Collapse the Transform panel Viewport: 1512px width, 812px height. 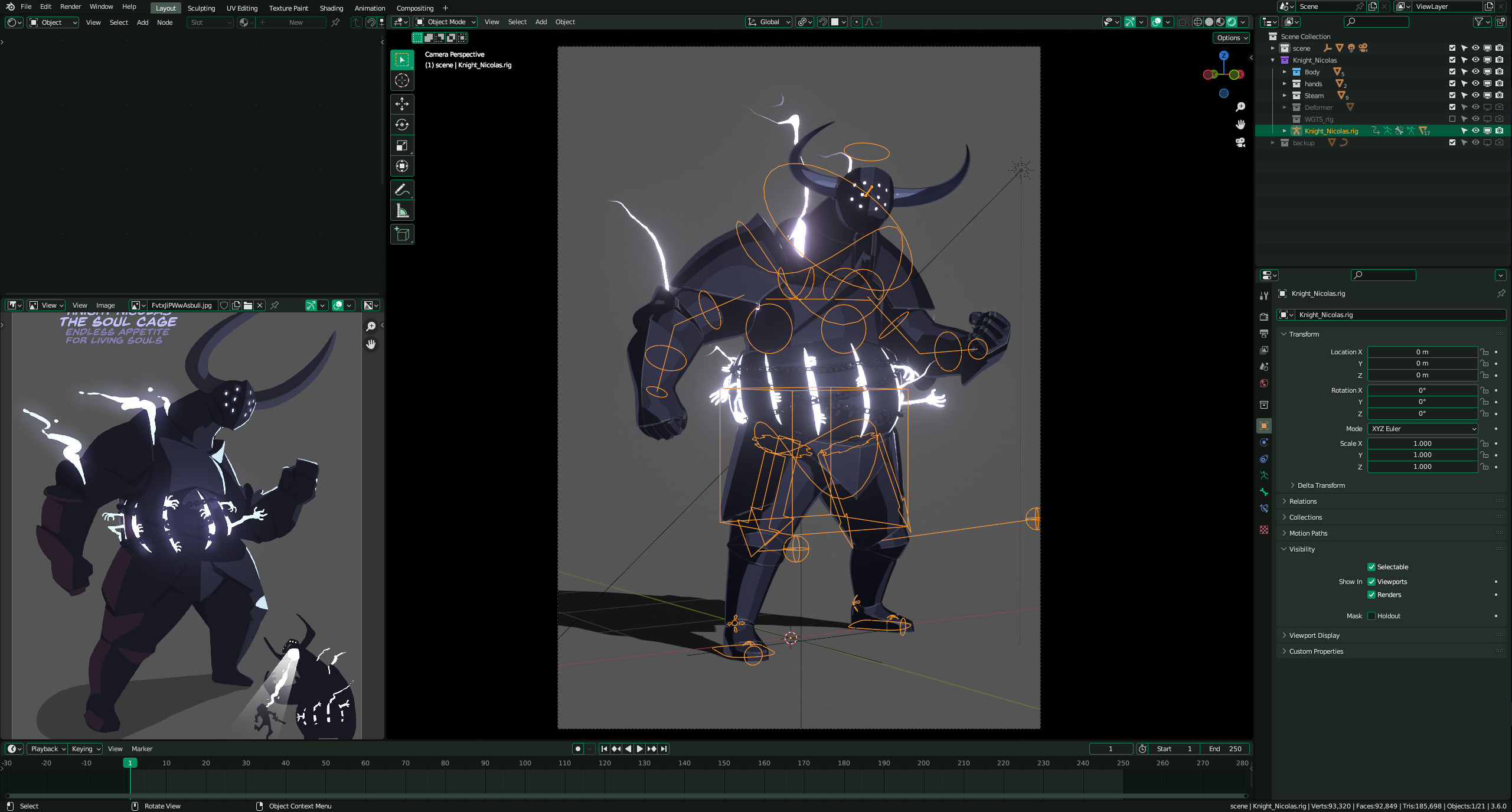[x=1303, y=334]
